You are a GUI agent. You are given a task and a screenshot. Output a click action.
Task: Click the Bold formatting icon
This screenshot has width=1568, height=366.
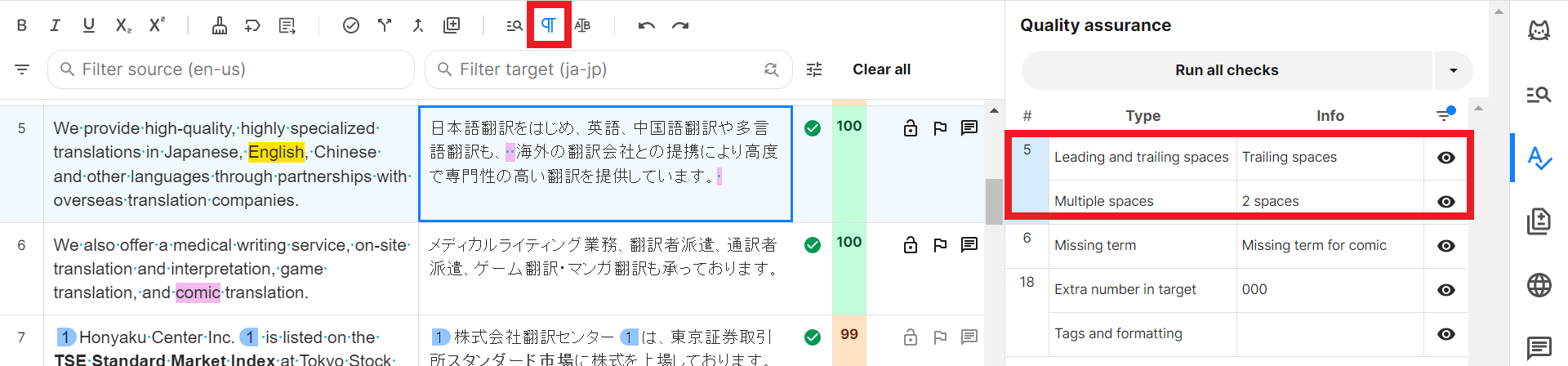(x=22, y=25)
